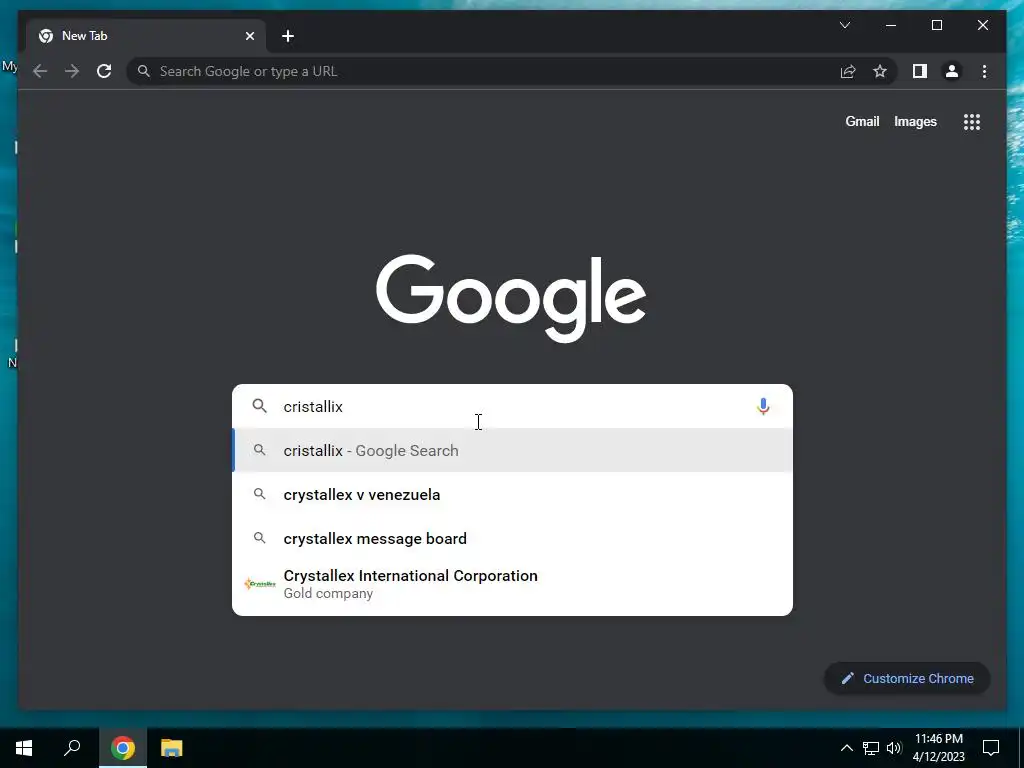Open a new tab with the plus button
This screenshot has height=768, width=1024.
coord(288,36)
